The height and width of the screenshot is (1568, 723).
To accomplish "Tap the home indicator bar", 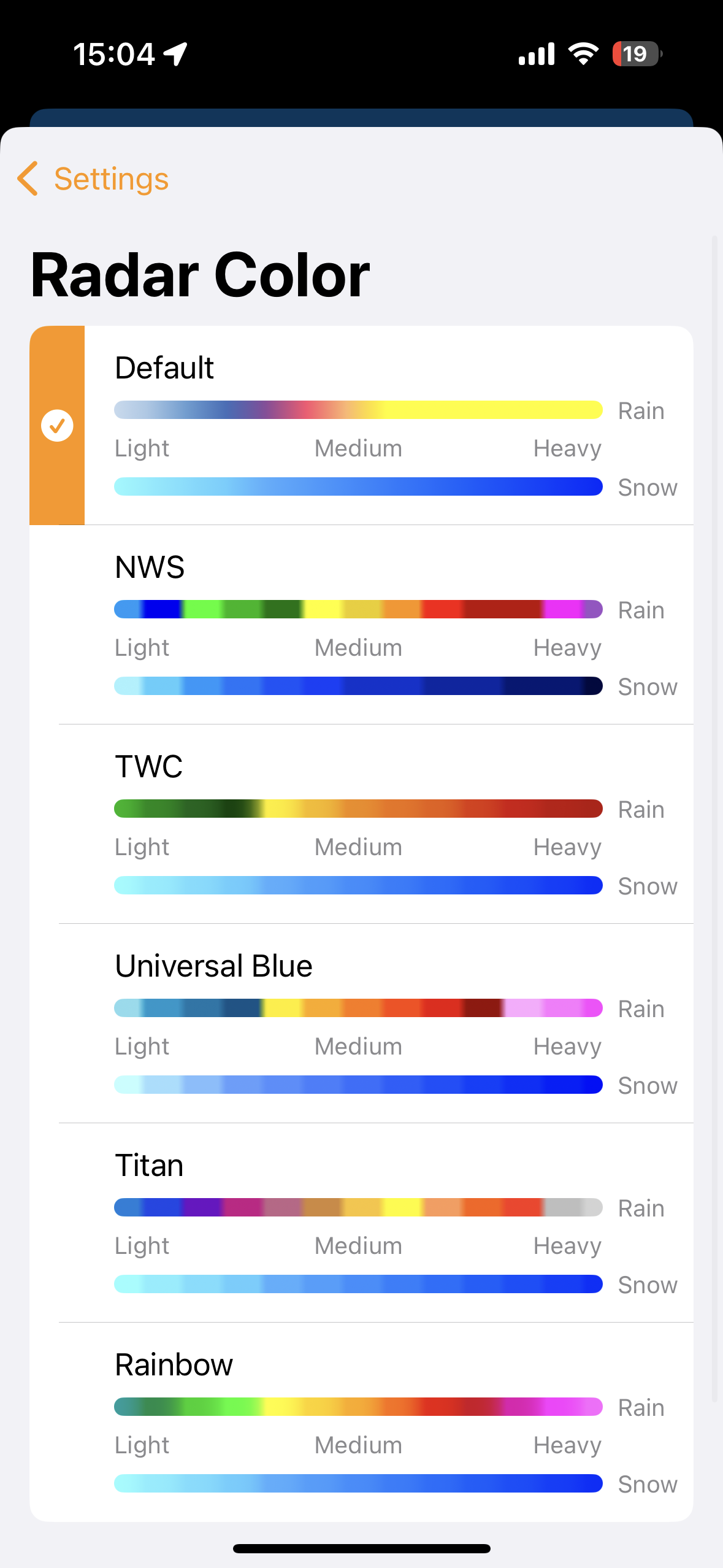I will [x=361, y=1548].
